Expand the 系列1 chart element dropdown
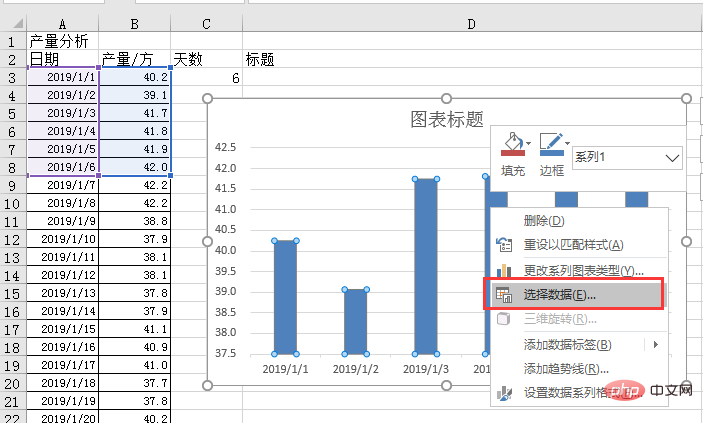The width and height of the screenshot is (703, 423). point(672,158)
